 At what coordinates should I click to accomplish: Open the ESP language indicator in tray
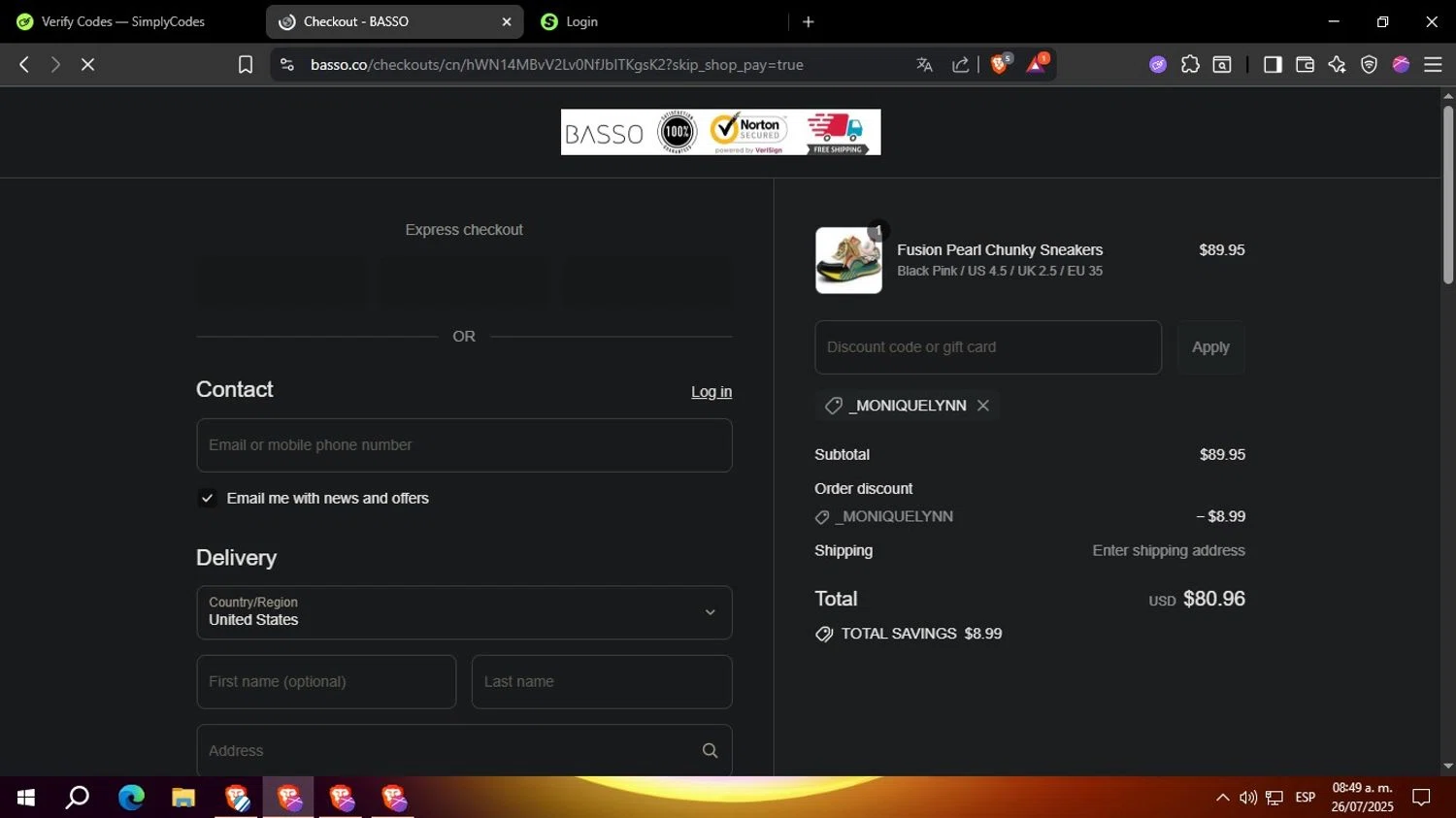tap(1306, 798)
